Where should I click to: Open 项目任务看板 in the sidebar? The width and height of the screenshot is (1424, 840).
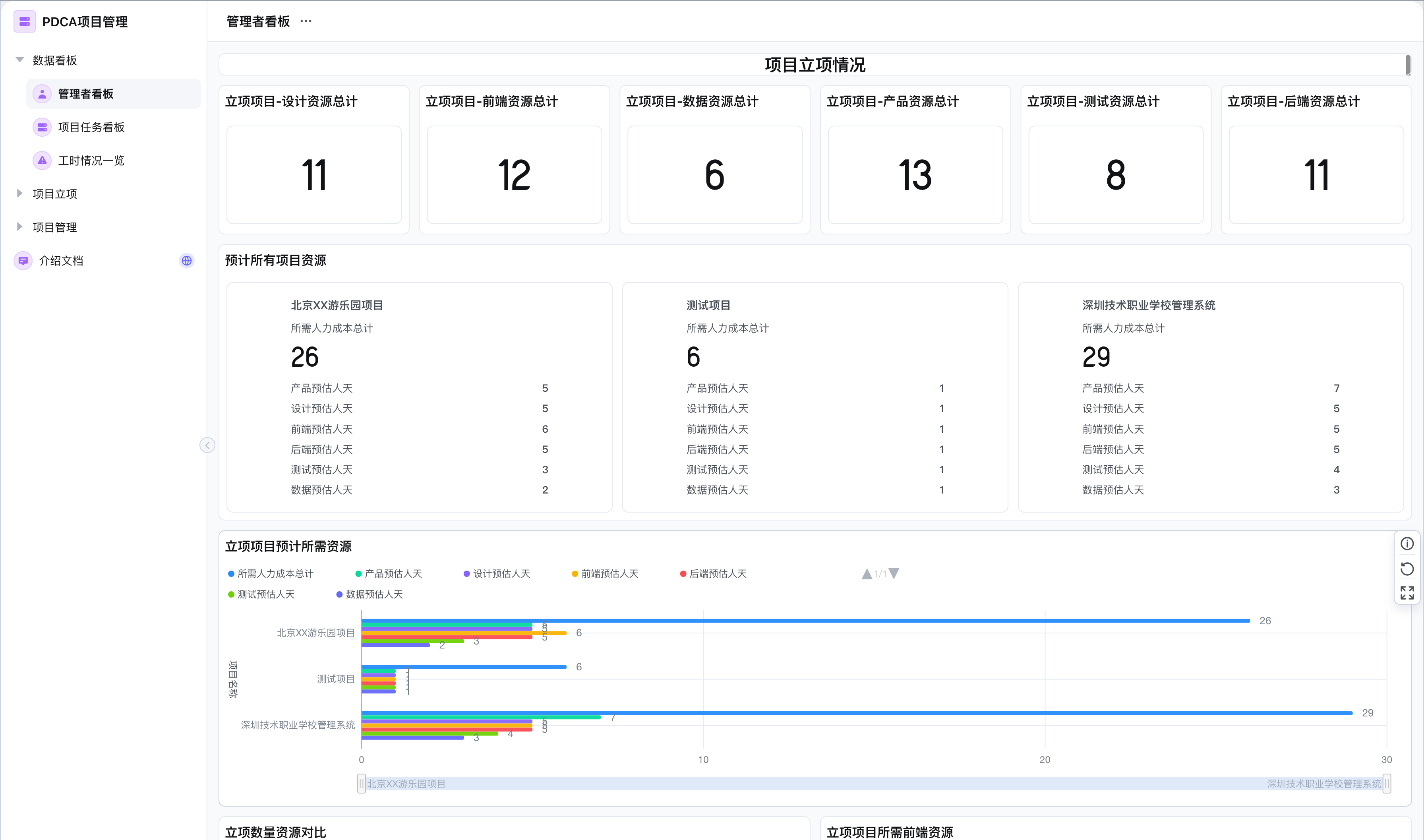tap(113, 128)
